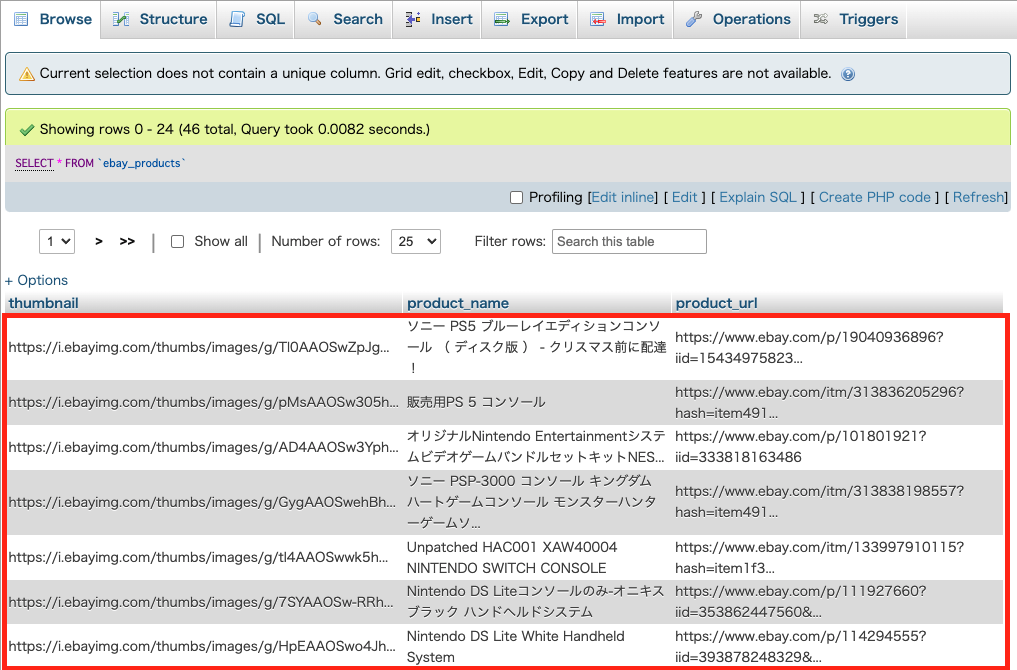Screen dimensions: 1017x670
Task: Select the 'ソニー PSP-3000 コンソール' product name cell
Action: pyautogui.click(x=537, y=502)
